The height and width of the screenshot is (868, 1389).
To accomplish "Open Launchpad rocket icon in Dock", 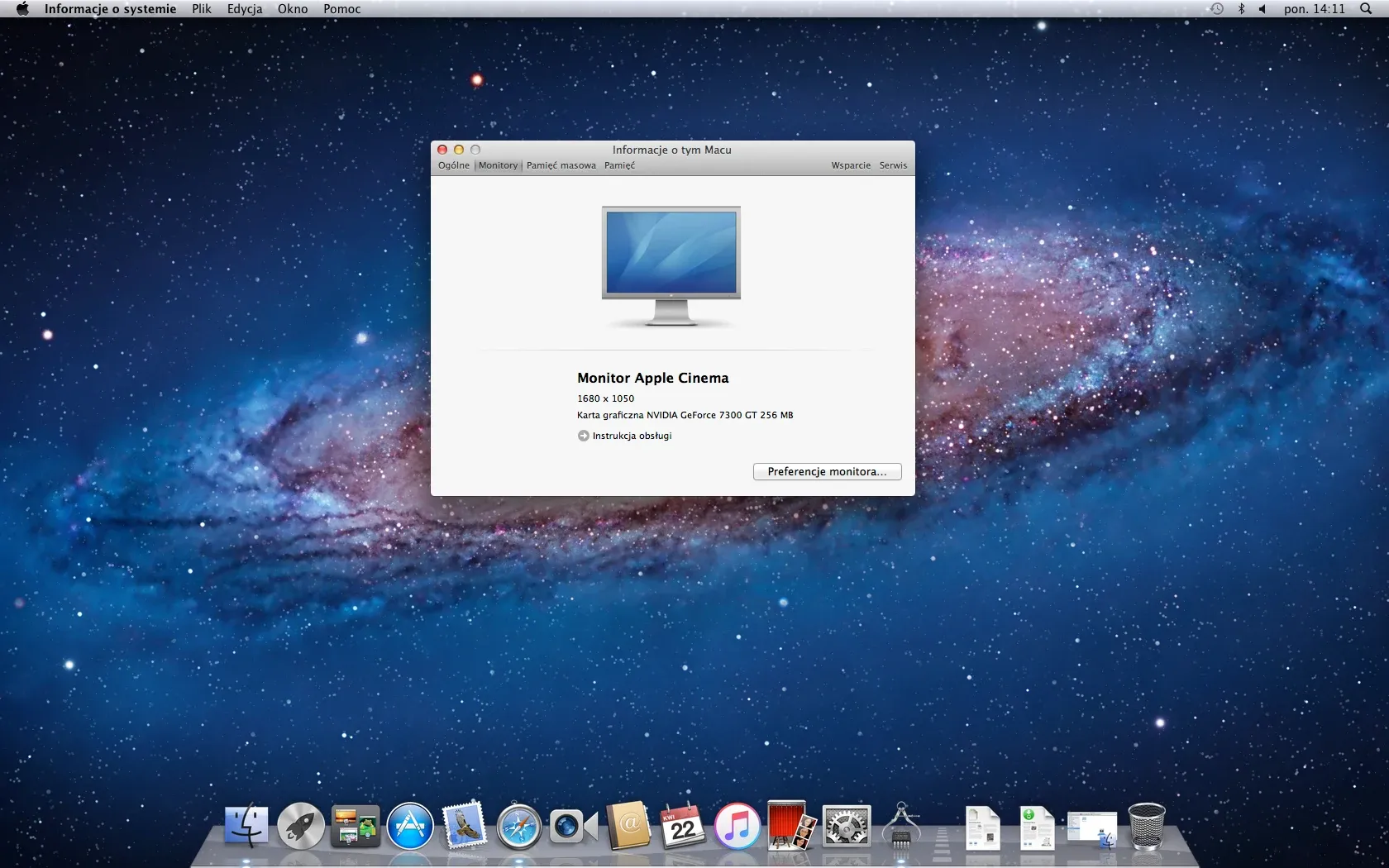I will click(301, 826).
